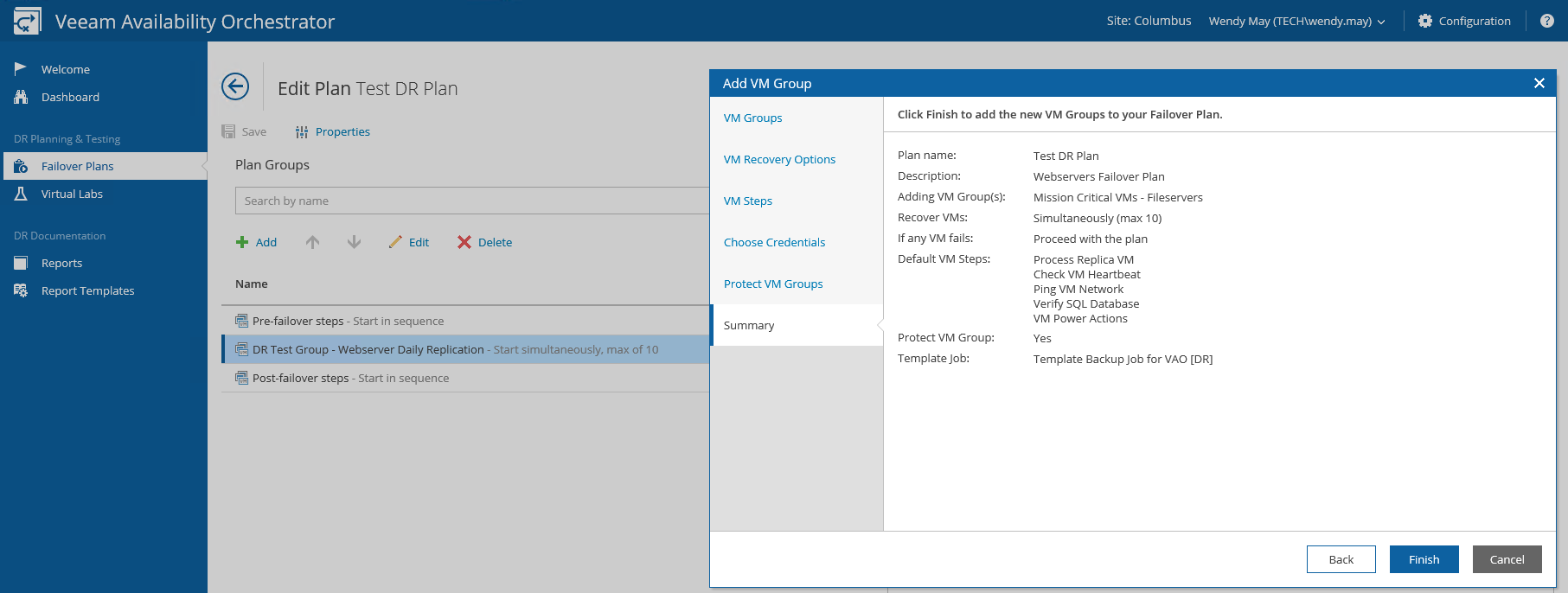Open help question mark icon
The image size is (1568, 593).
pyautogui.click(x=1547, y=21)
